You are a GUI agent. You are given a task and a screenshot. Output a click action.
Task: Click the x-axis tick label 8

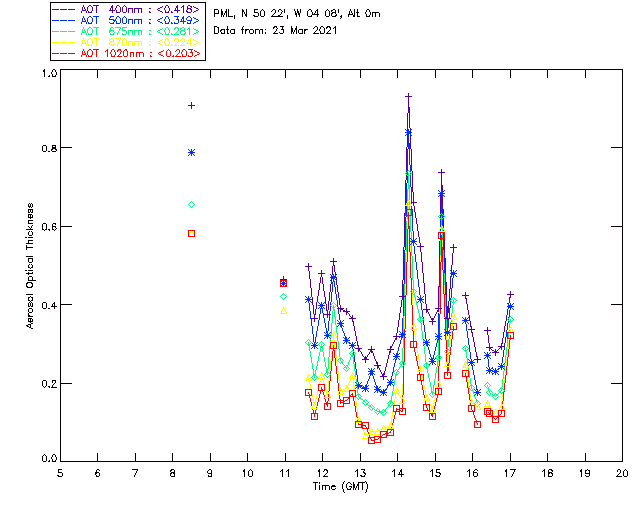pyautogui.click(x=172, y=473)
